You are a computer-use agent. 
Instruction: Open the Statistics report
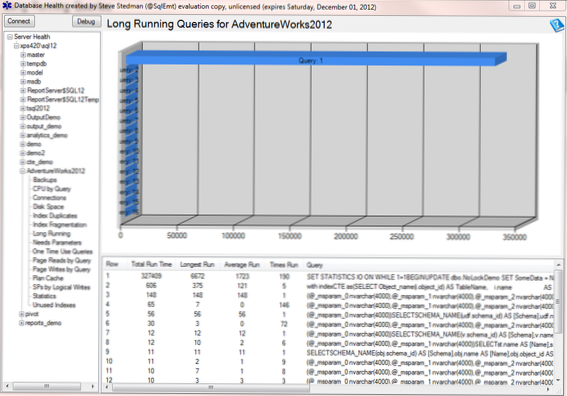(44, 296)
